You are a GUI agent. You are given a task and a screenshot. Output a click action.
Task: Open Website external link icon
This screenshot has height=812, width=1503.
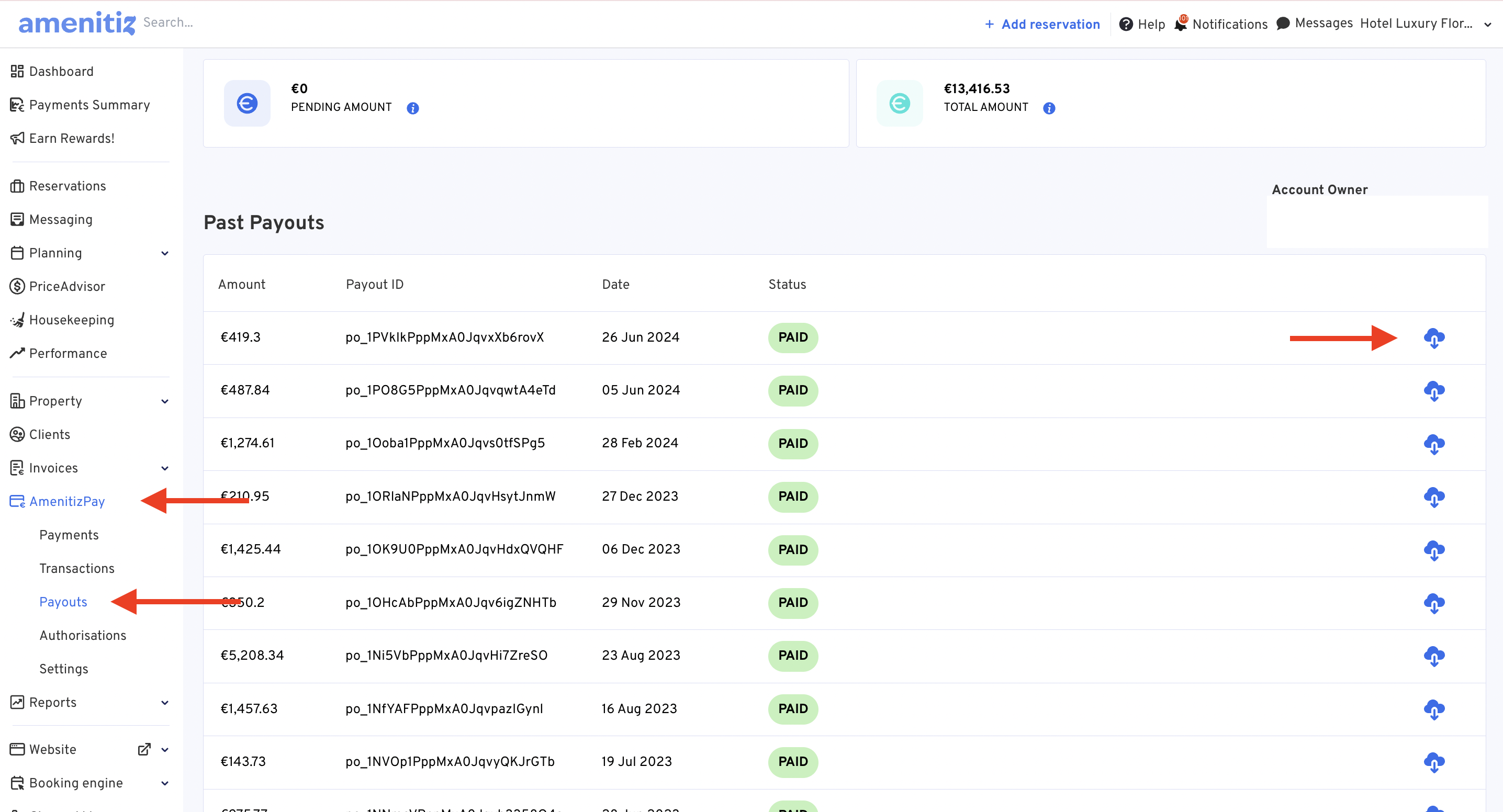click(144, 750)
